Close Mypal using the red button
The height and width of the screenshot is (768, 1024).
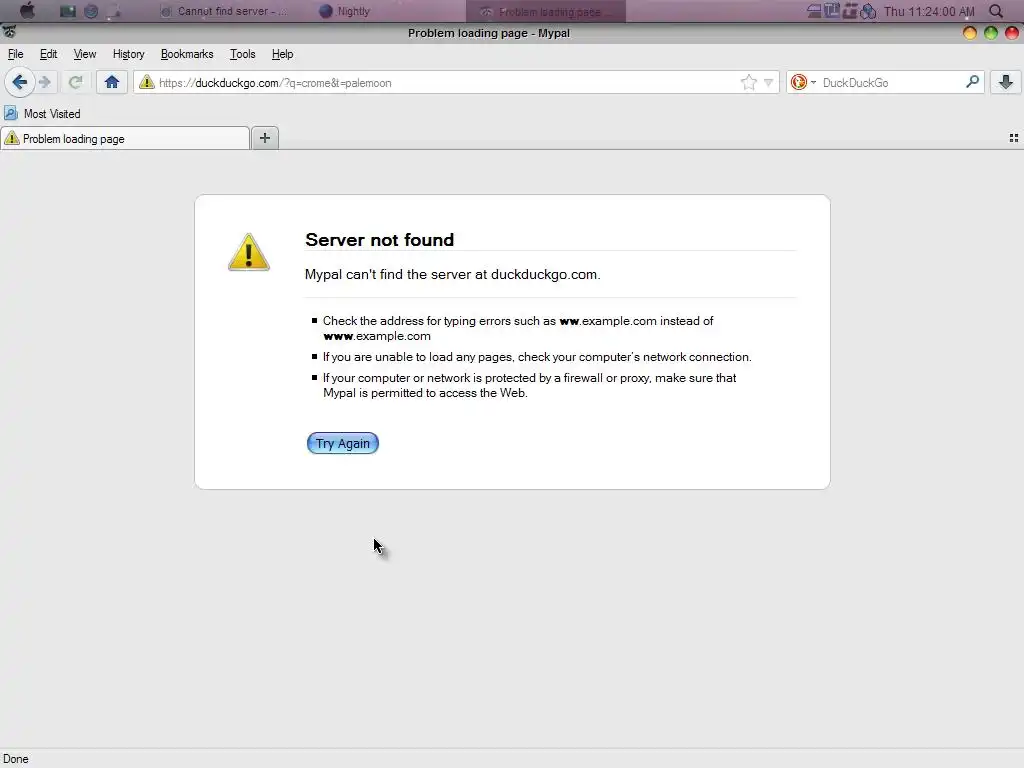[1012, 33]
